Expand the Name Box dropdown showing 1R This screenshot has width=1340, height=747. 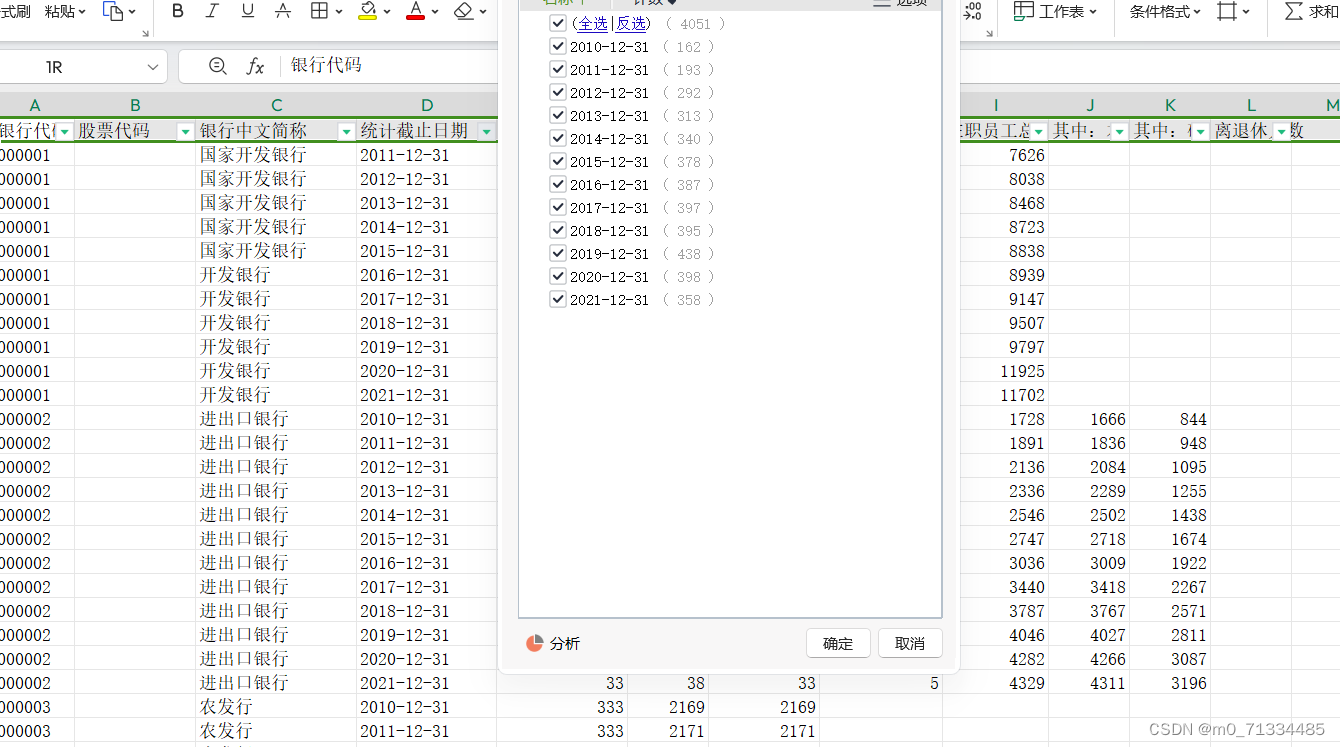[152, 67]
